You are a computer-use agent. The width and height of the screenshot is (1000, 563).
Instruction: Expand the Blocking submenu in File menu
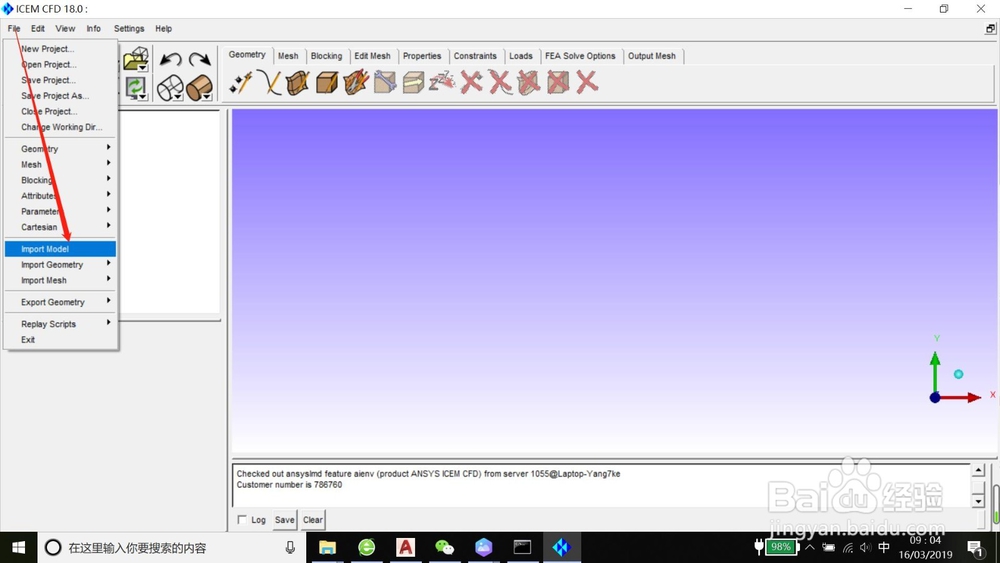[x=61, y=180]
